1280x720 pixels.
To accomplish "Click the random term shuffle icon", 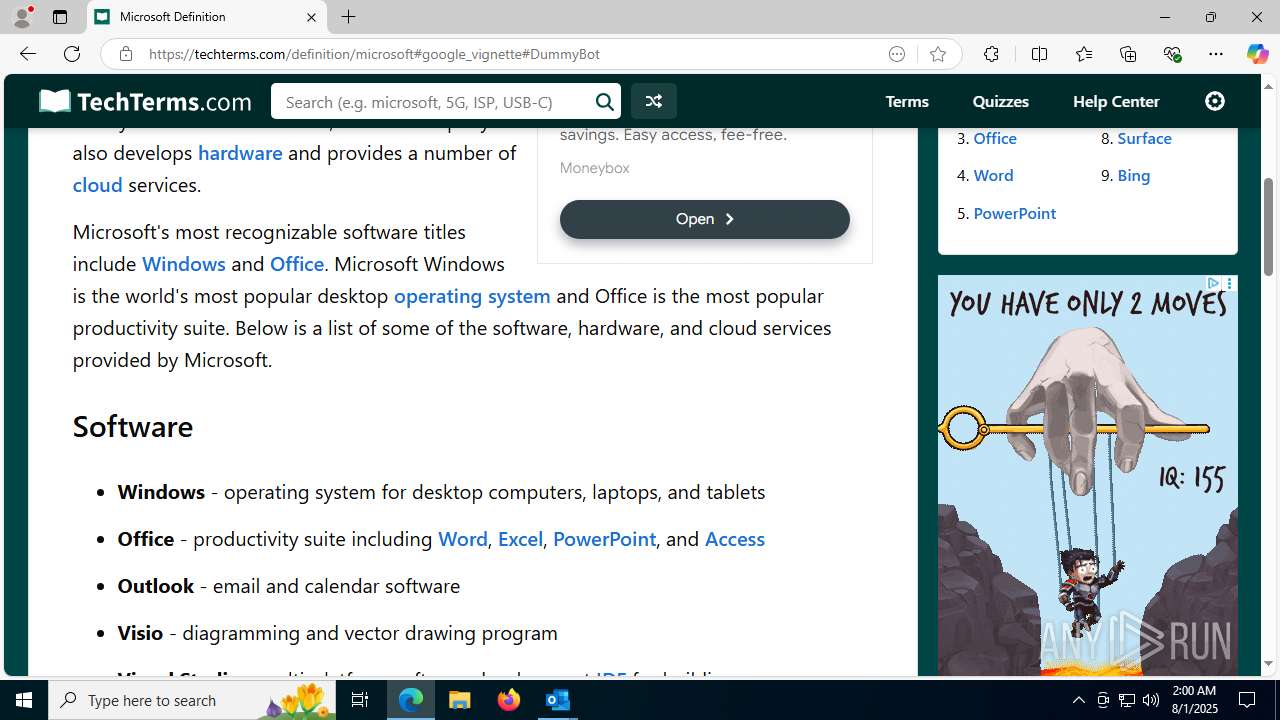I will tap(653, 101).
